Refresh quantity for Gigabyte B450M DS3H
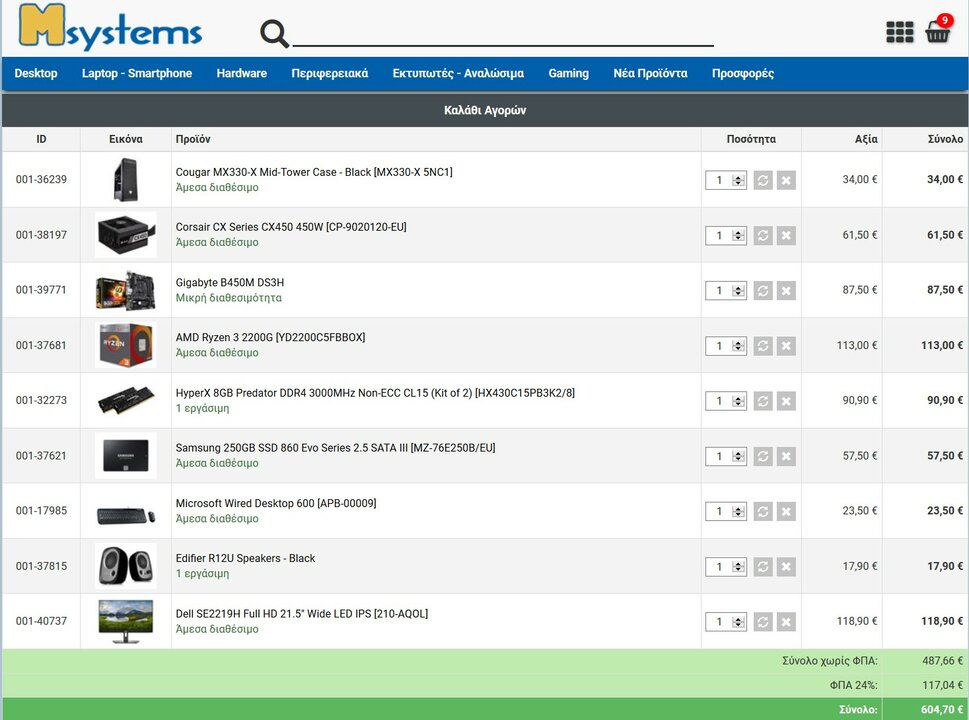The height and width of the screenshot is (720, 969). tap(763, 290)
